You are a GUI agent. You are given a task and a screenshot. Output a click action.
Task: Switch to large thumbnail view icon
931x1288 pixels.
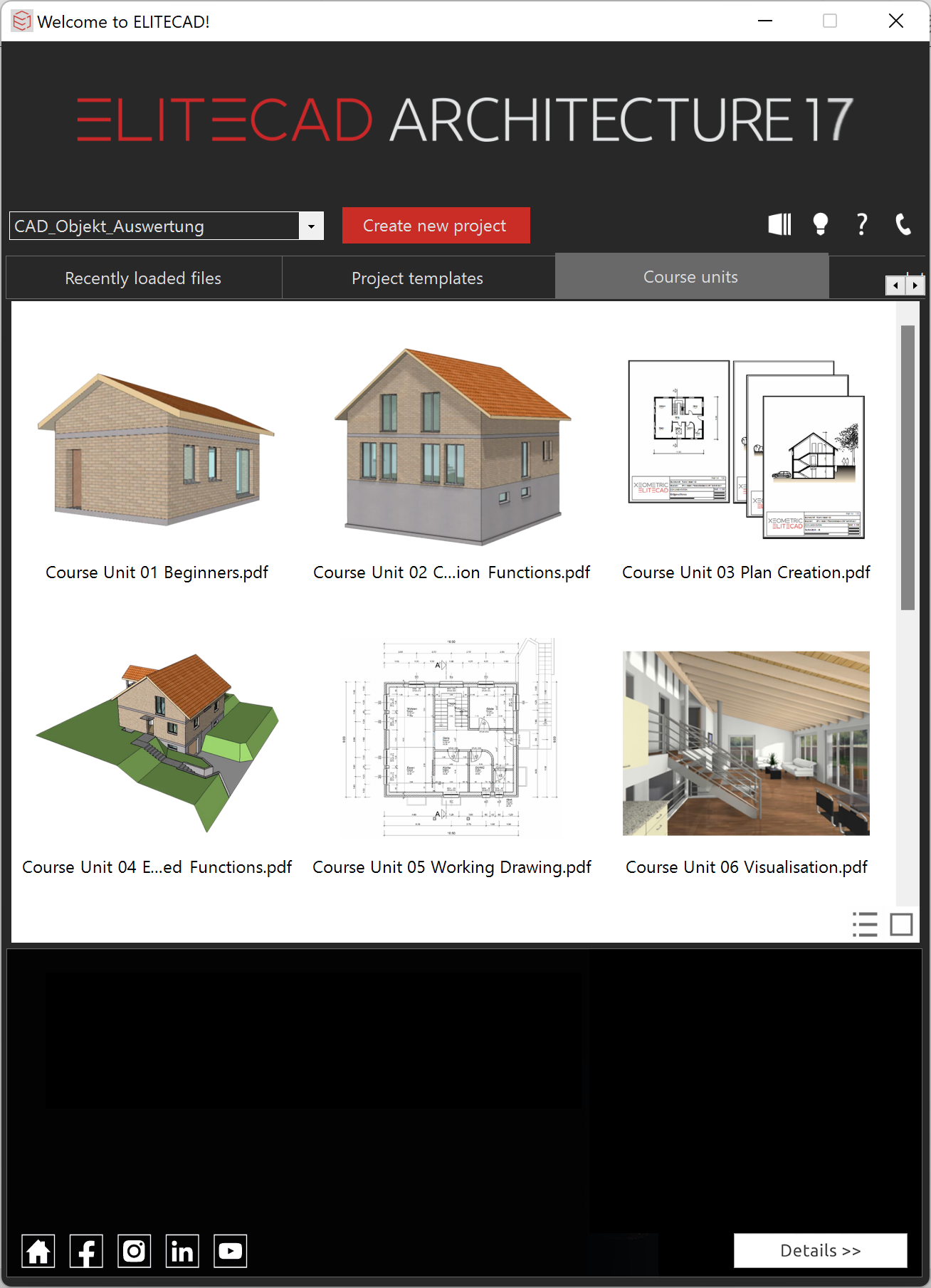click(901, 924)
